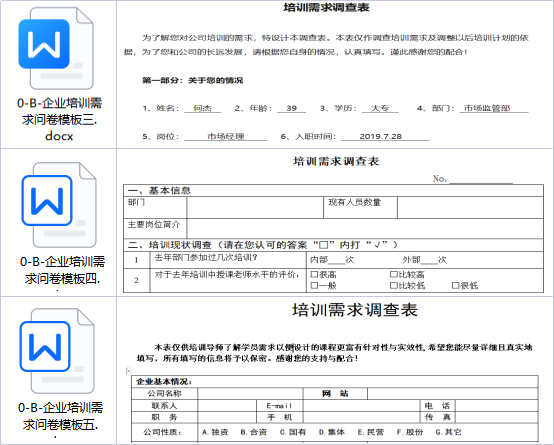The height and width of the screenshot is (445, 554).
Task: Select company type option D.集体
Action: click(331, 432)
